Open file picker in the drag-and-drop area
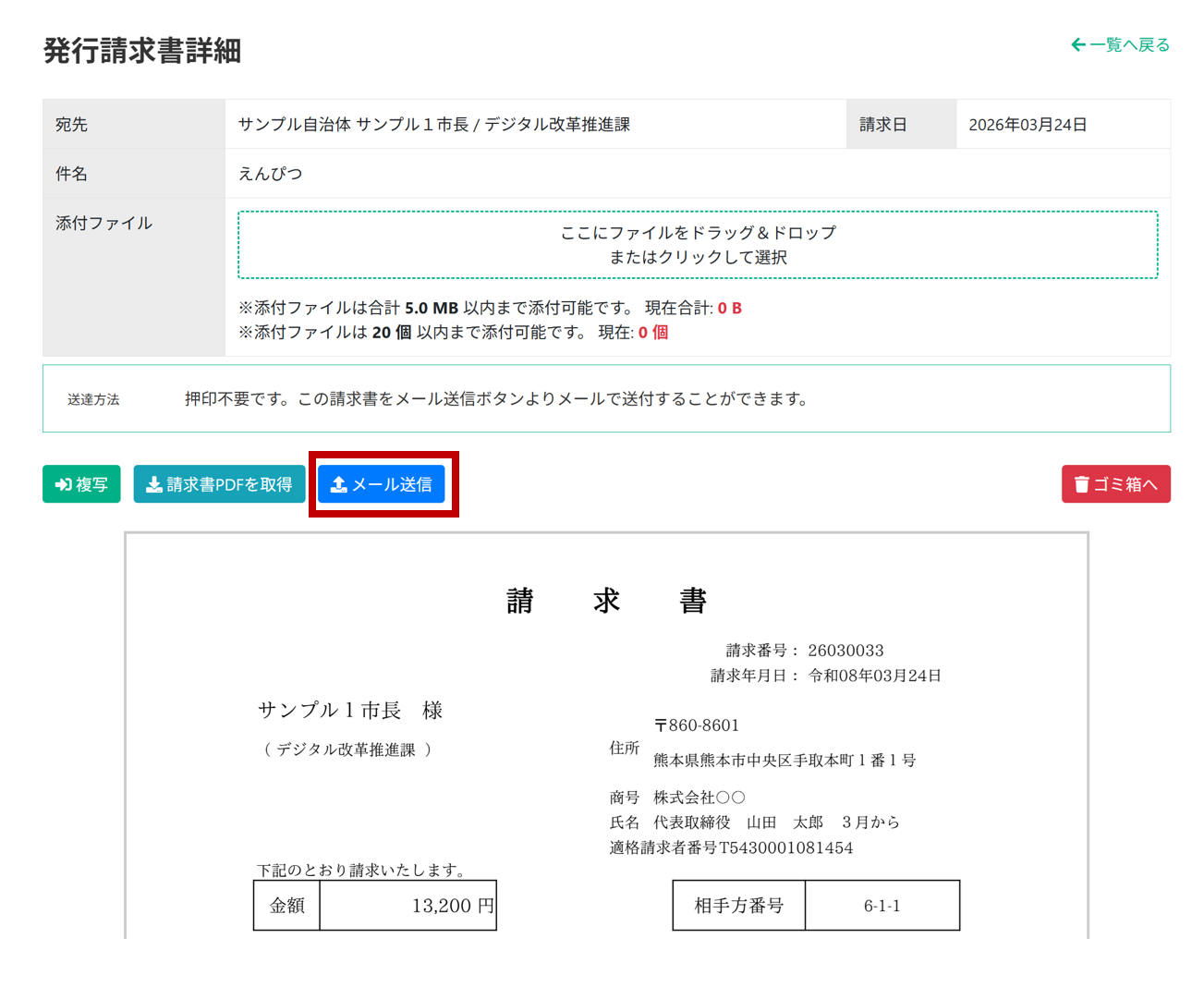Screen dimensions: 1204x987 698,245
